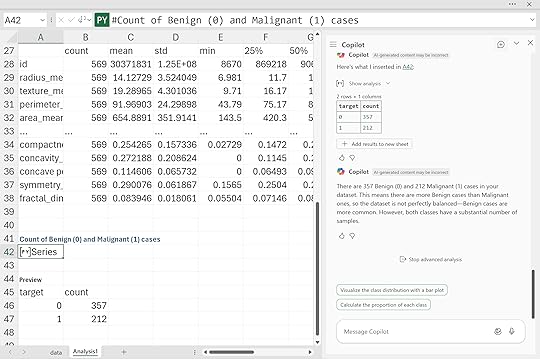Click Stop advanced analysis

point(431,259)
